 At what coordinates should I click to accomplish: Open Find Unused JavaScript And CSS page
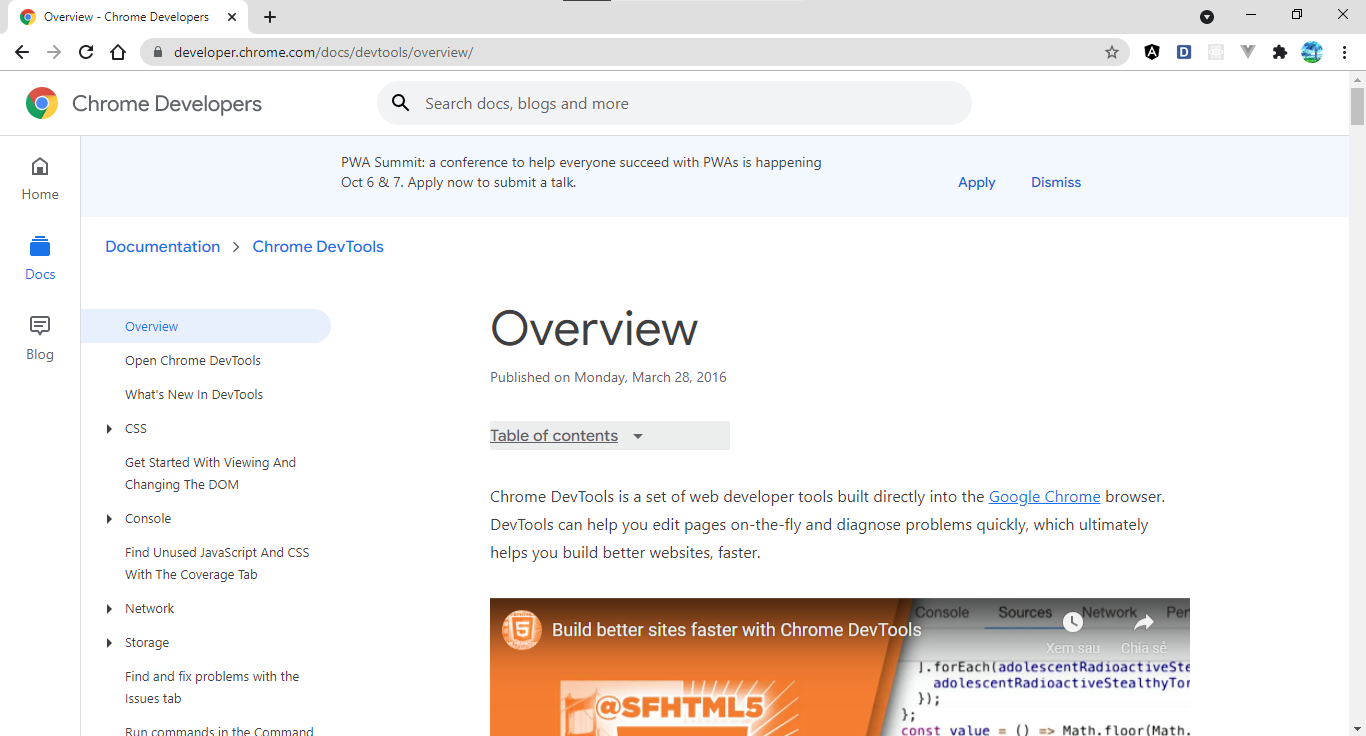coord(217,564)
